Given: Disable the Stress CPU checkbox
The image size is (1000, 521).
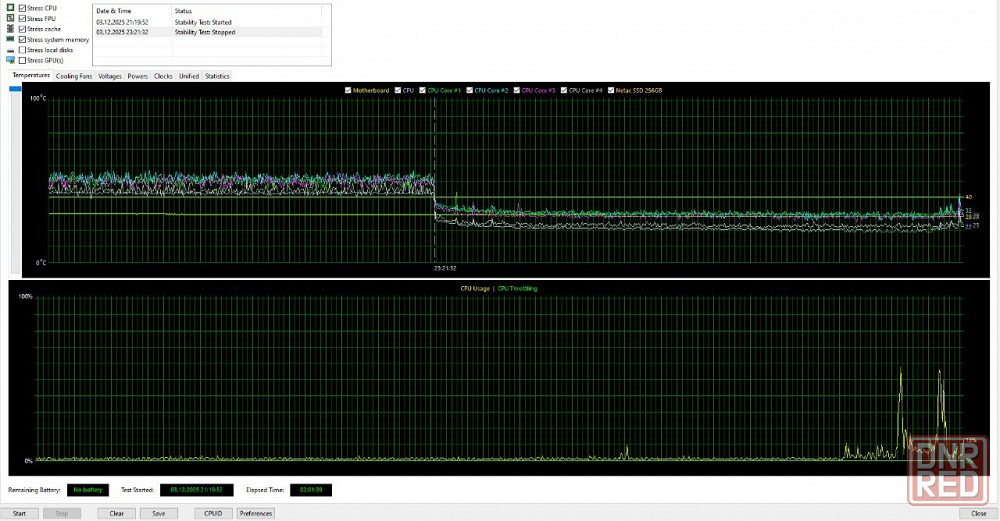Looking at the screenshot, I should pos(23,8).
